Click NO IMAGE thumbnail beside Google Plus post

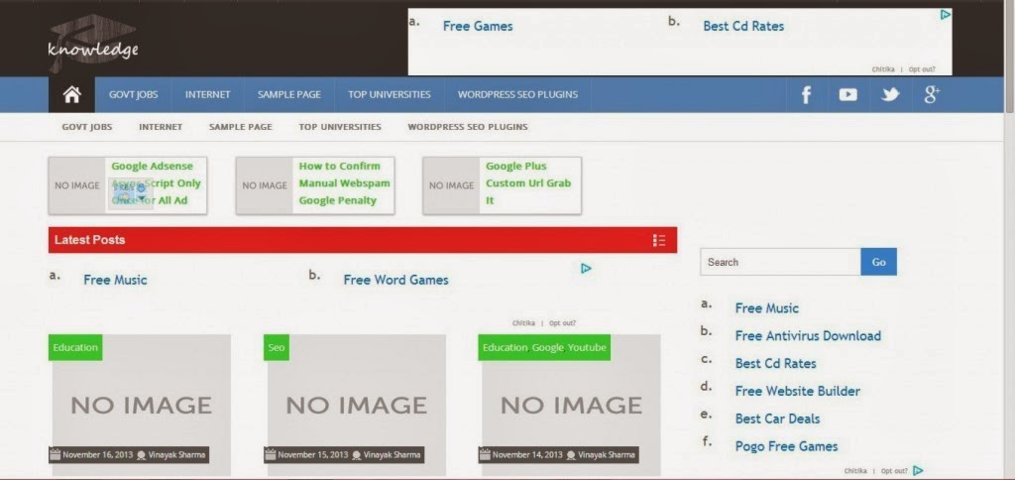pyautogui.click(x=451, y=186)
